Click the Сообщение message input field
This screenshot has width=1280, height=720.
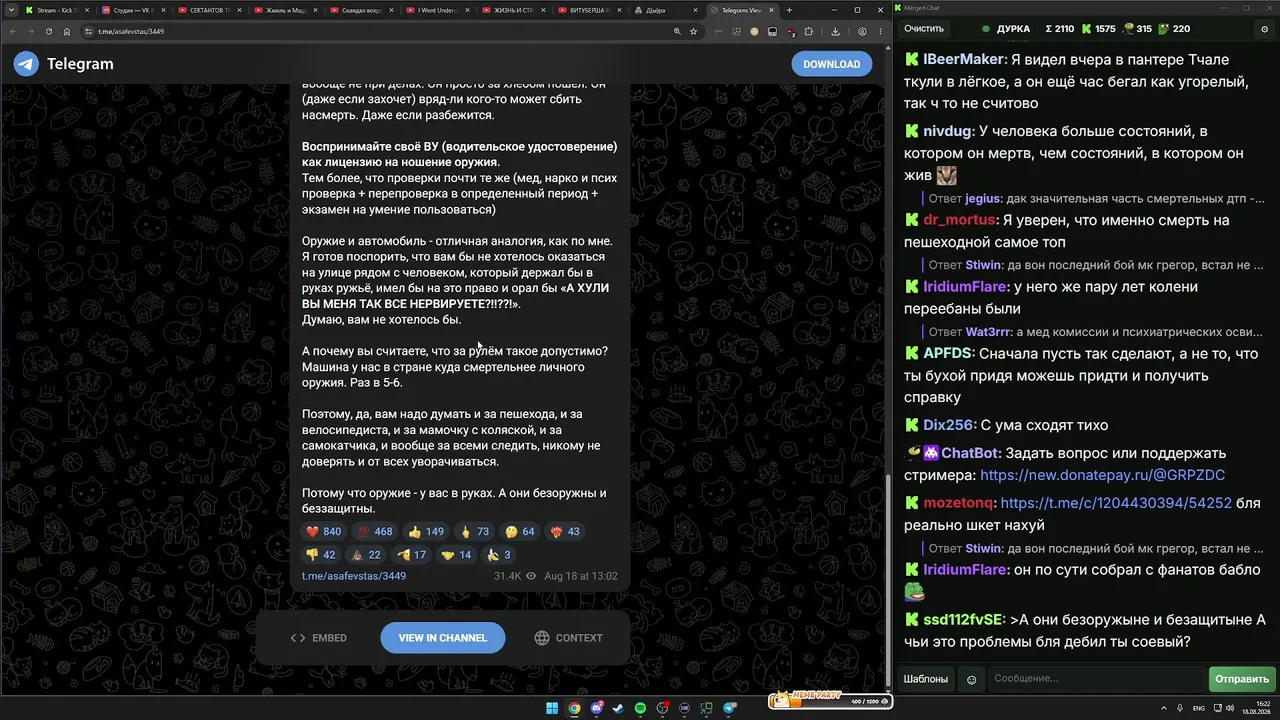tap(1096, 679)
